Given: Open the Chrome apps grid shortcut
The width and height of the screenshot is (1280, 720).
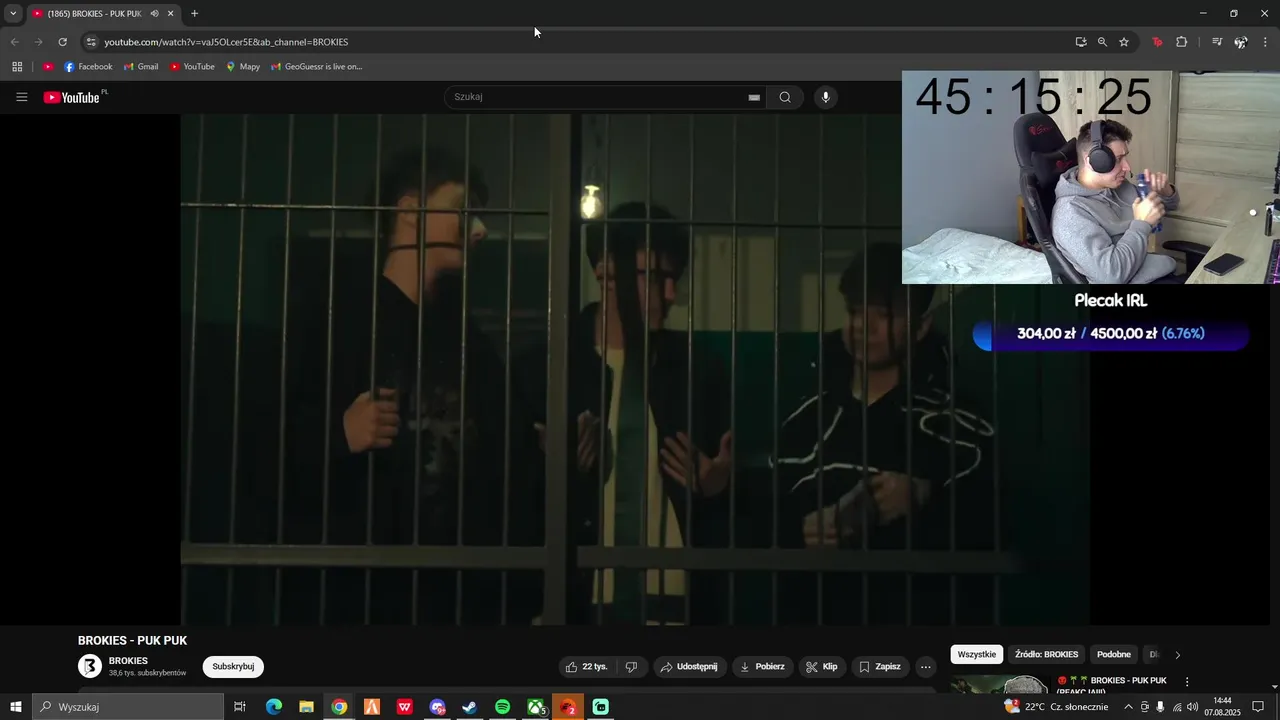Looking at the screenshot, I should 17,67.
